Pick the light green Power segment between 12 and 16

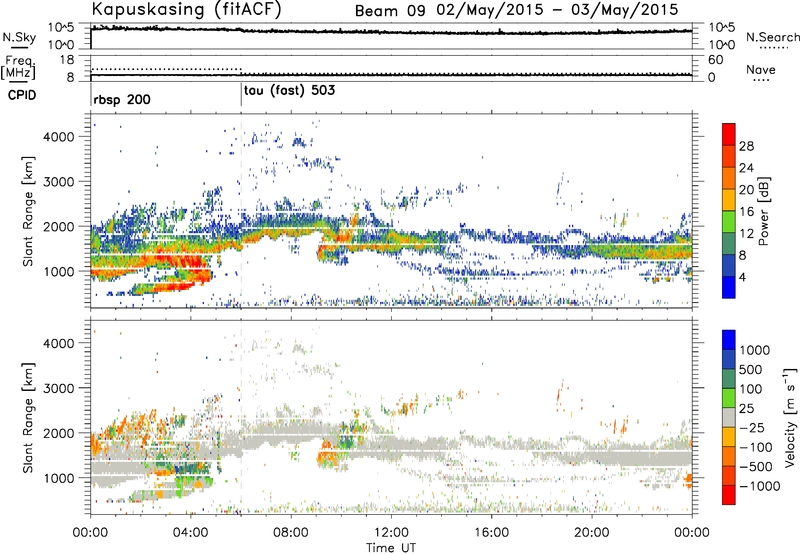point(729,222)
